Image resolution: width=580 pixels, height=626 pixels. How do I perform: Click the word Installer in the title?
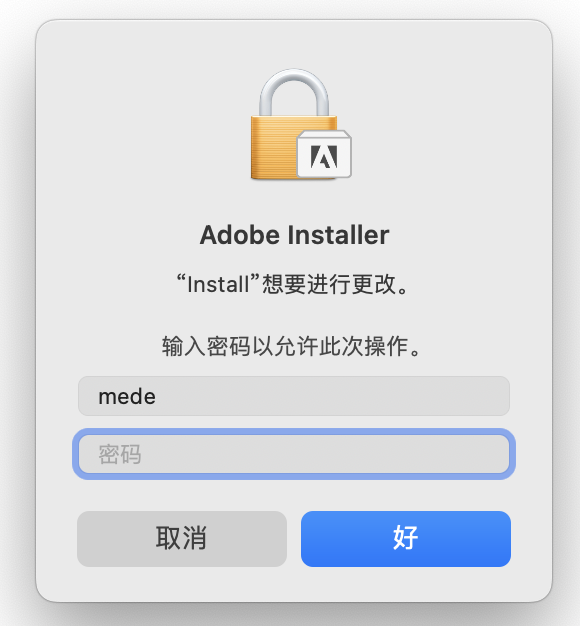(338, 235)
